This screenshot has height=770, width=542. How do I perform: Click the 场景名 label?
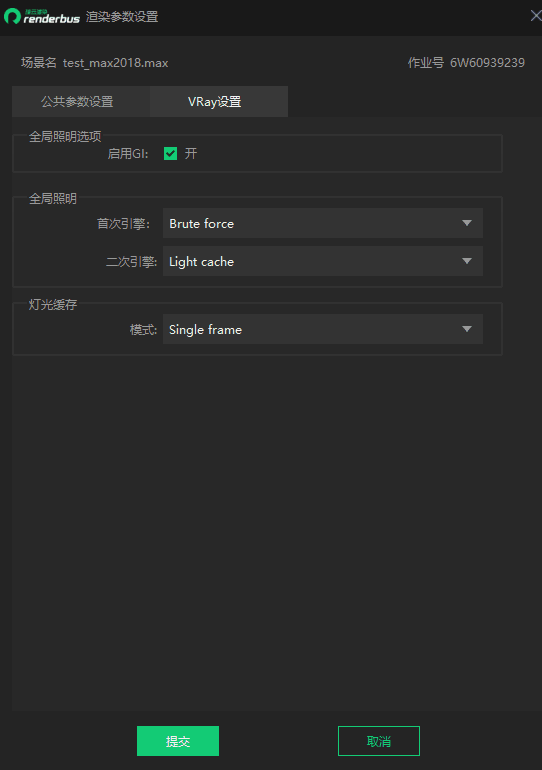pyautogui.click(x=39, y=63)
